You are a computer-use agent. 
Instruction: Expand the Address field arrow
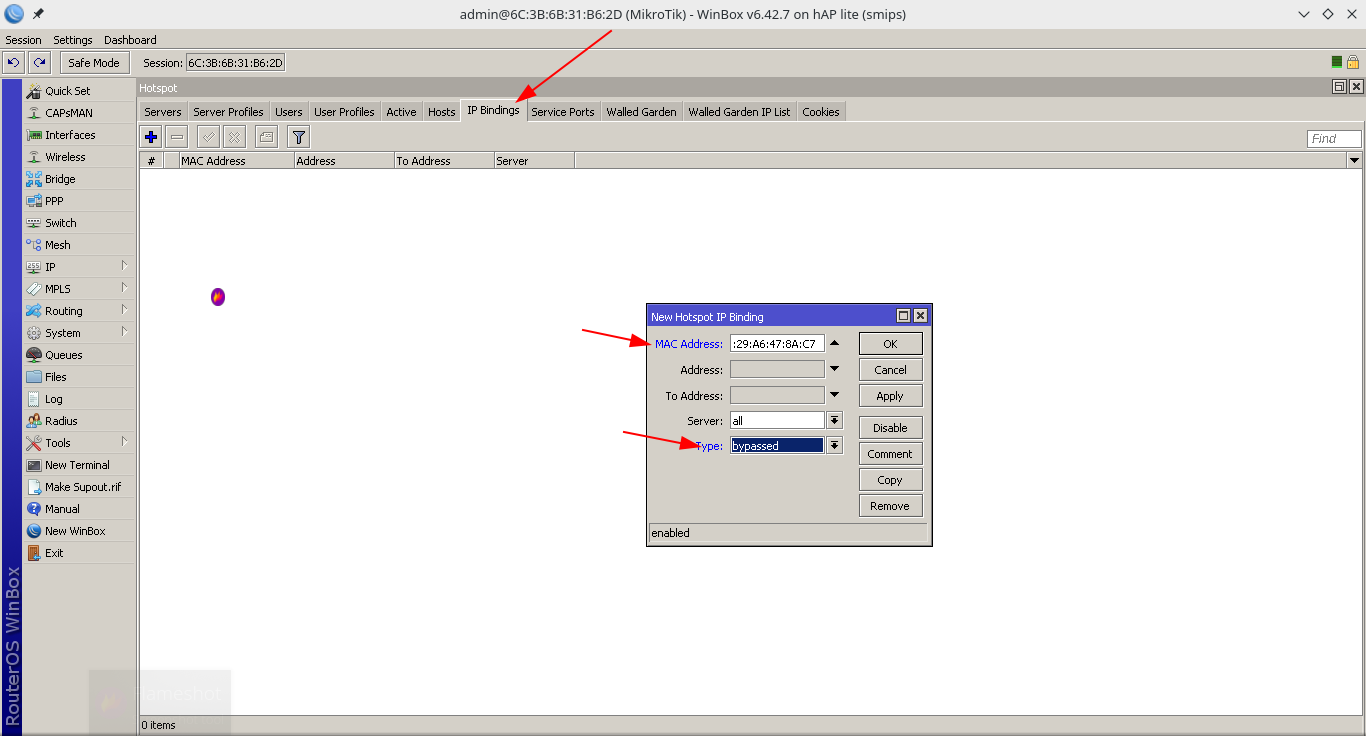835,370
